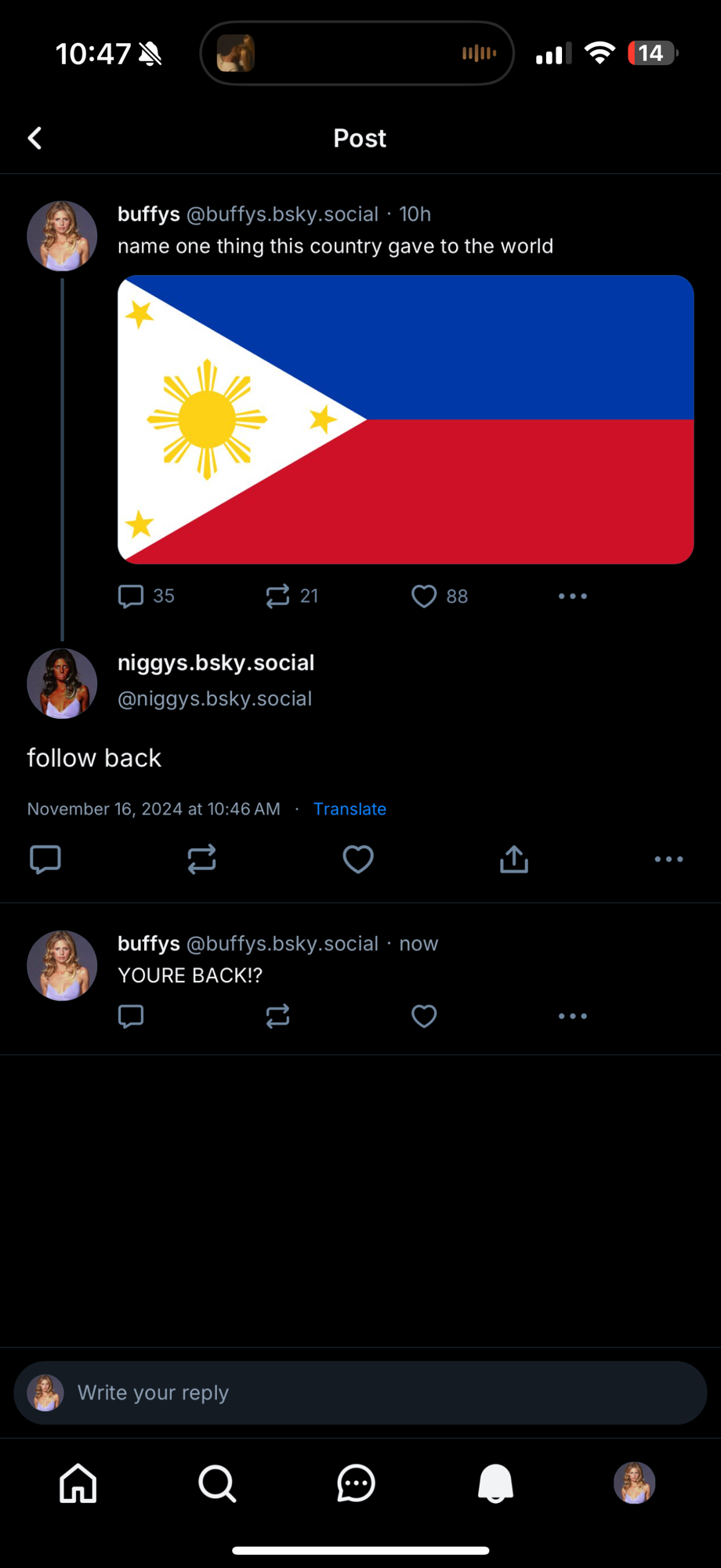Open the Notifications bell tab
Viewport: 721px width, 1568px height.
coord(495,1483)
